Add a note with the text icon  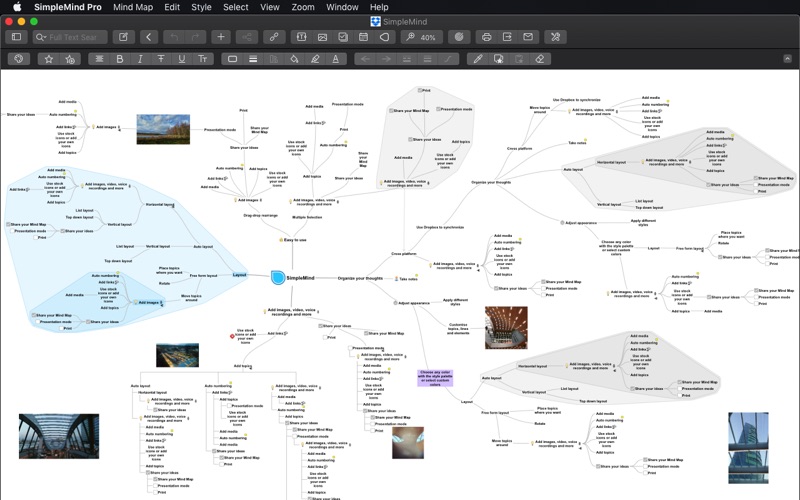(x=302, y=37)
